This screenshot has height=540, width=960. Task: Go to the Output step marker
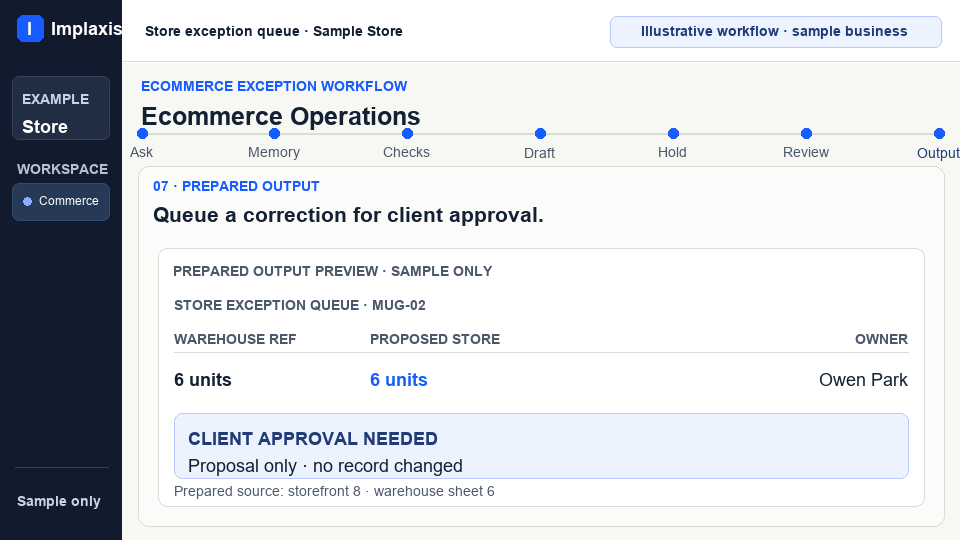coord(939,133)
